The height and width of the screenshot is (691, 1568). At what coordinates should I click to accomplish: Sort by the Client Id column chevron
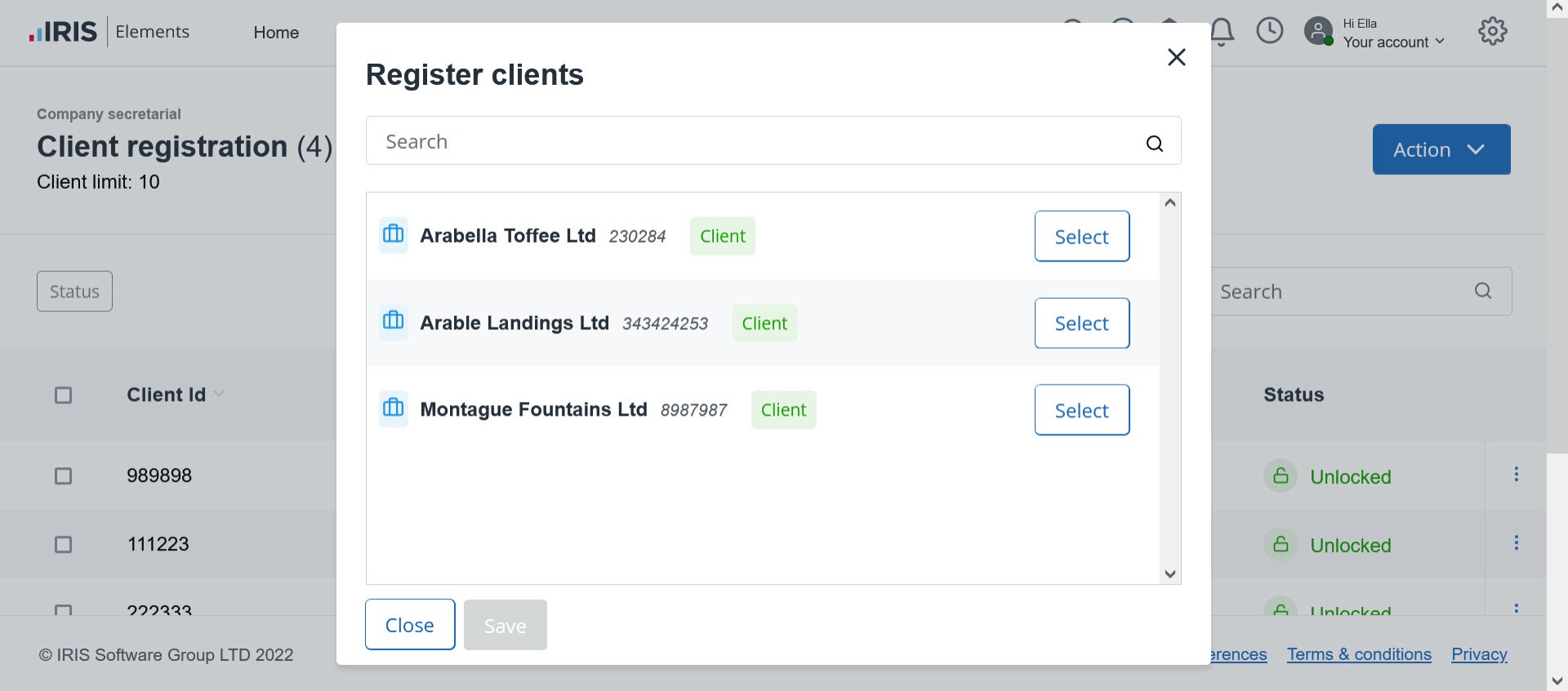219,394
